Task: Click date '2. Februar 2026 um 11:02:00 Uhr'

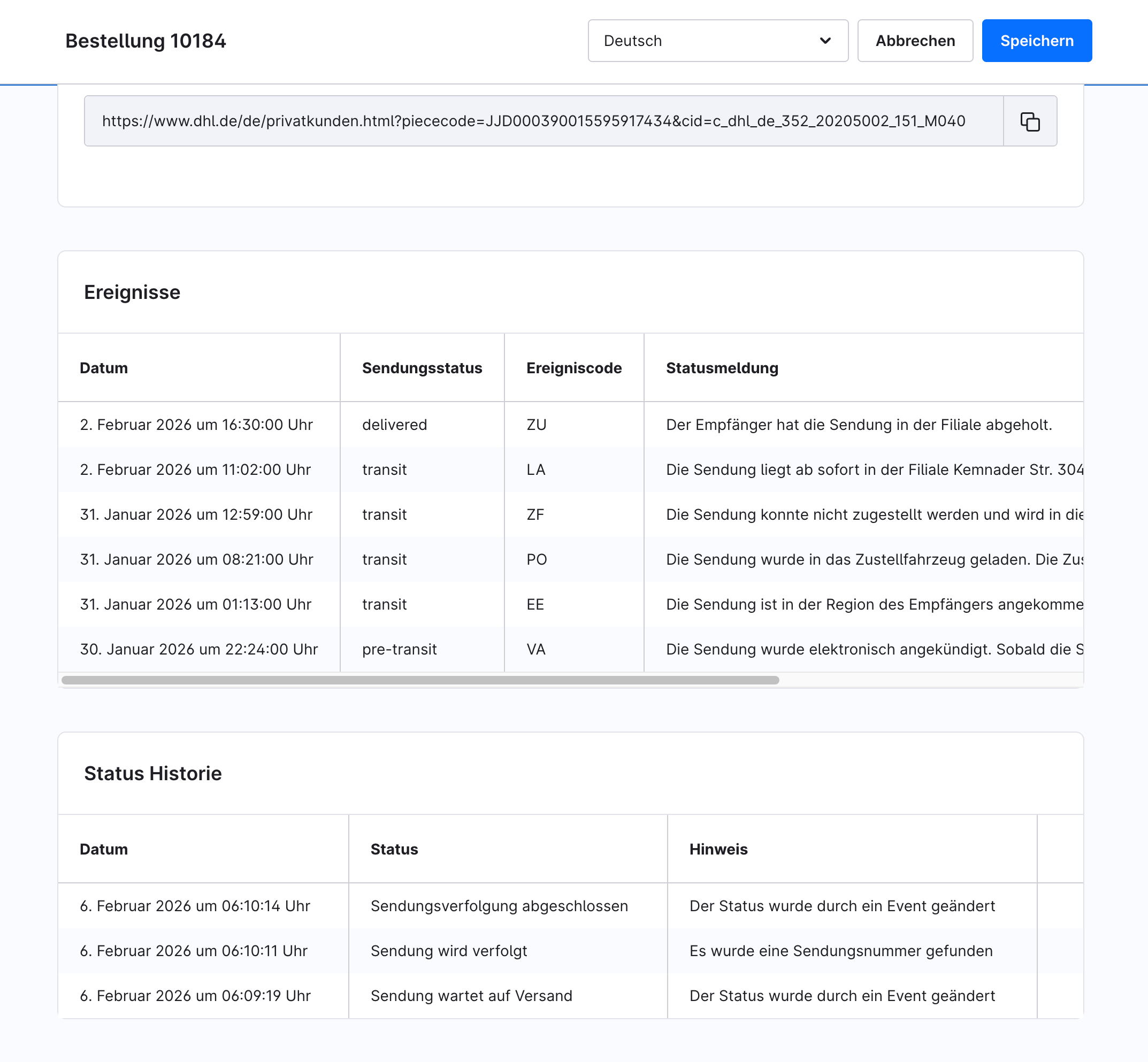Action: coord(195,470)
